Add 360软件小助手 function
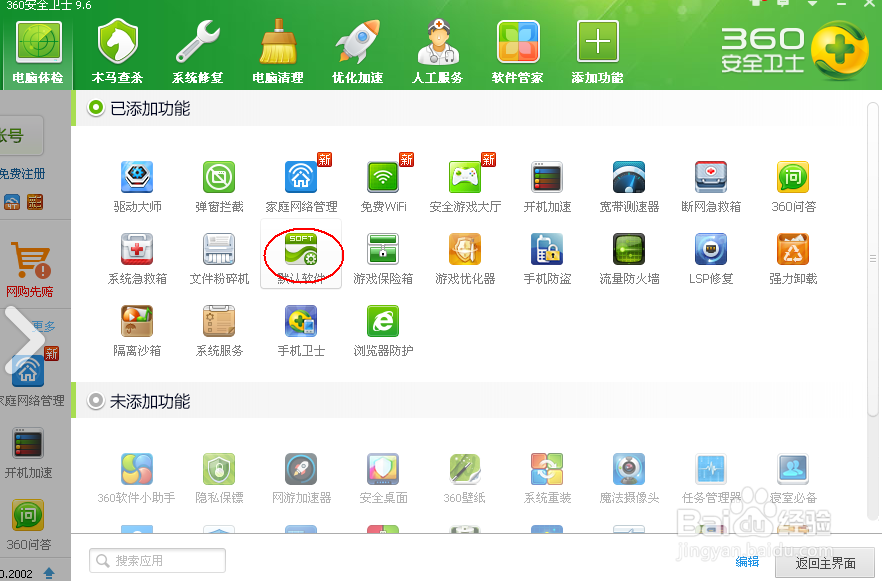Viewport: 882px width, 581px height. point(137,478)
